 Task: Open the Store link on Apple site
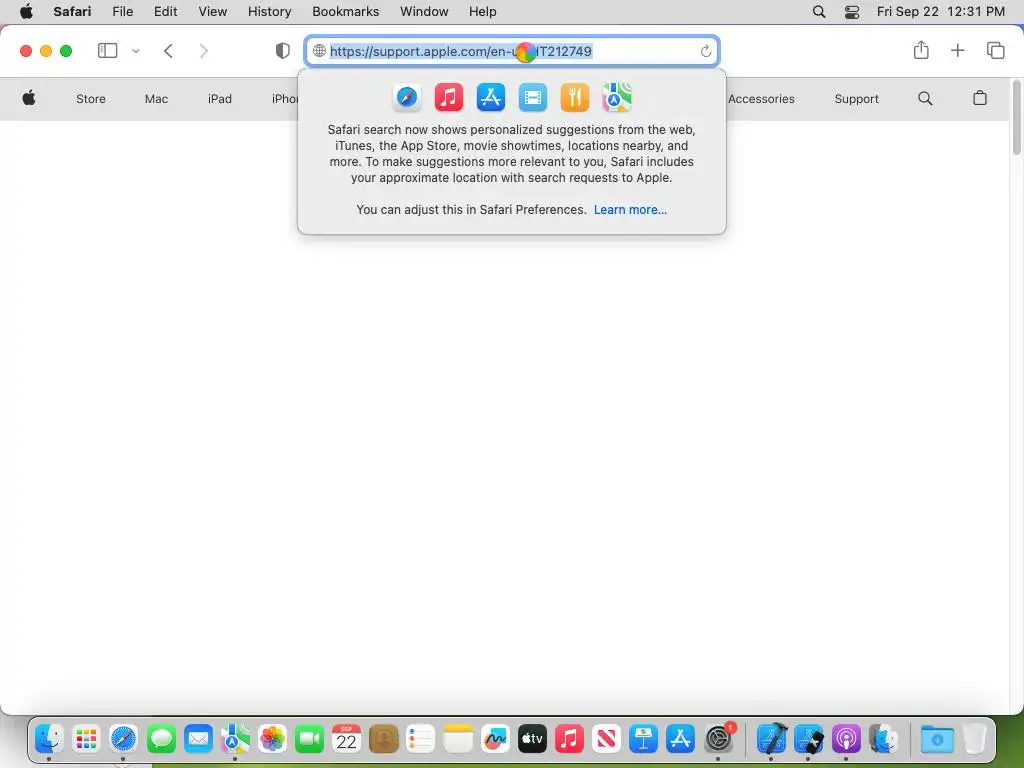(91, 99)
